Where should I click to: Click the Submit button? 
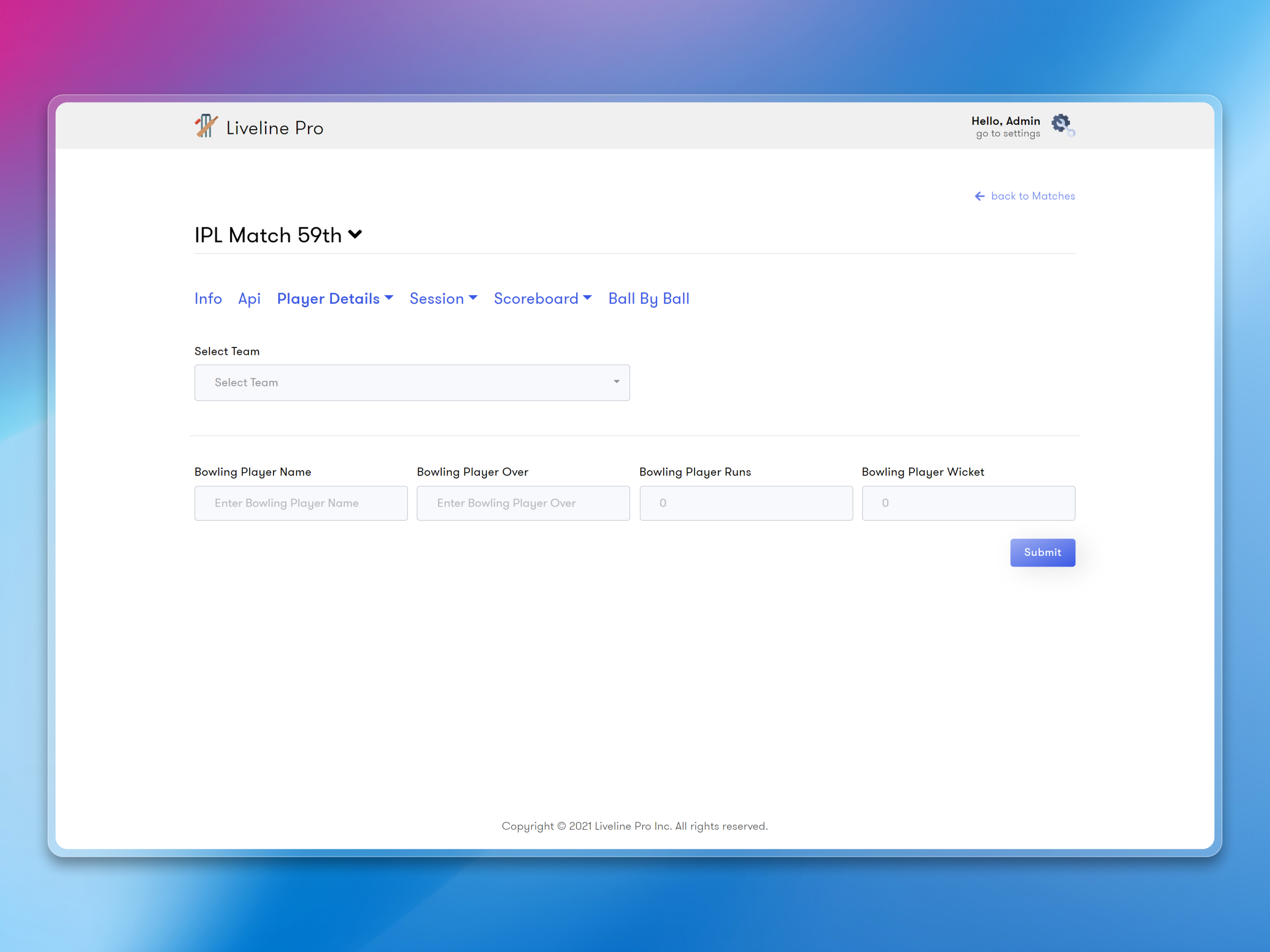[1042, 552]
